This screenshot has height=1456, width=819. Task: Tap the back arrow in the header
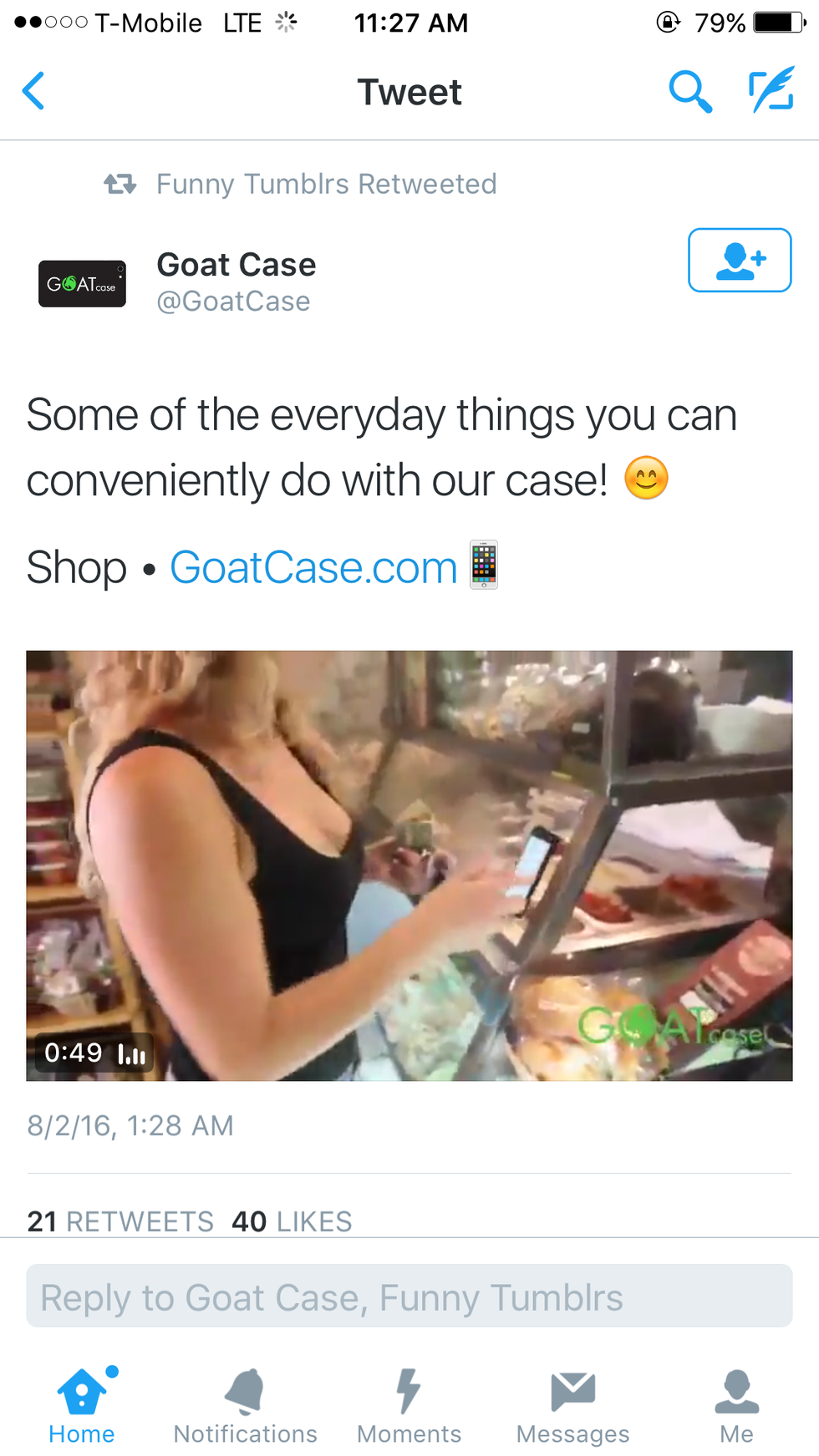pos(33,91)
